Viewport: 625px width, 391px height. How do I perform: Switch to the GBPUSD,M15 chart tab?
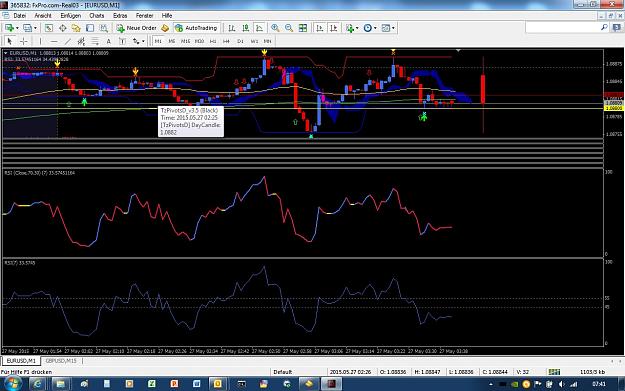point(61,361)
